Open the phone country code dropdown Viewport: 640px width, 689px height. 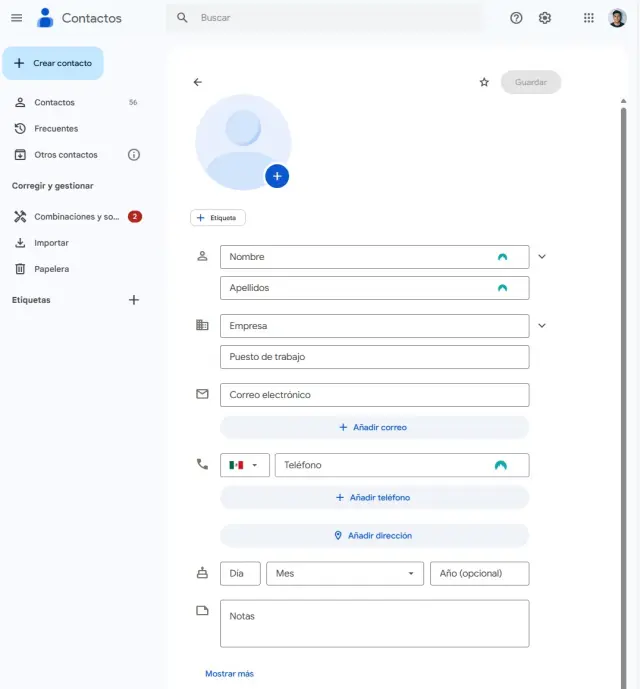[x=244, y=465]
